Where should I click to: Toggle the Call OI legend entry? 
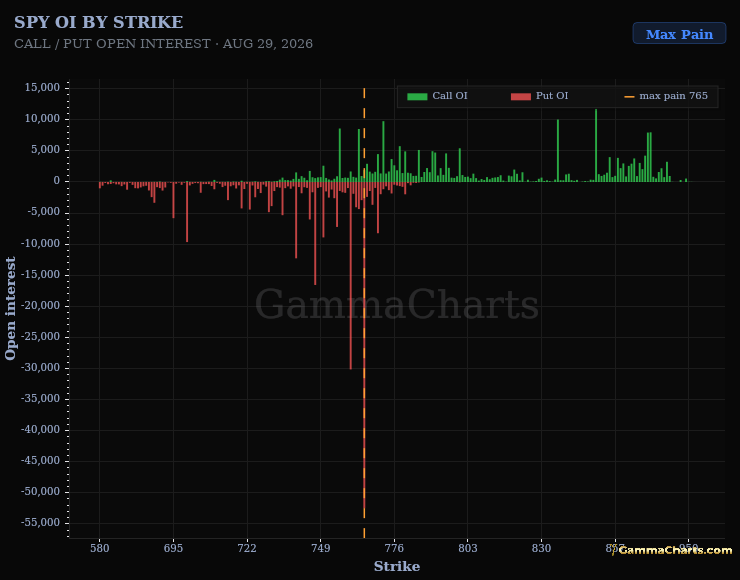(437, 96)
